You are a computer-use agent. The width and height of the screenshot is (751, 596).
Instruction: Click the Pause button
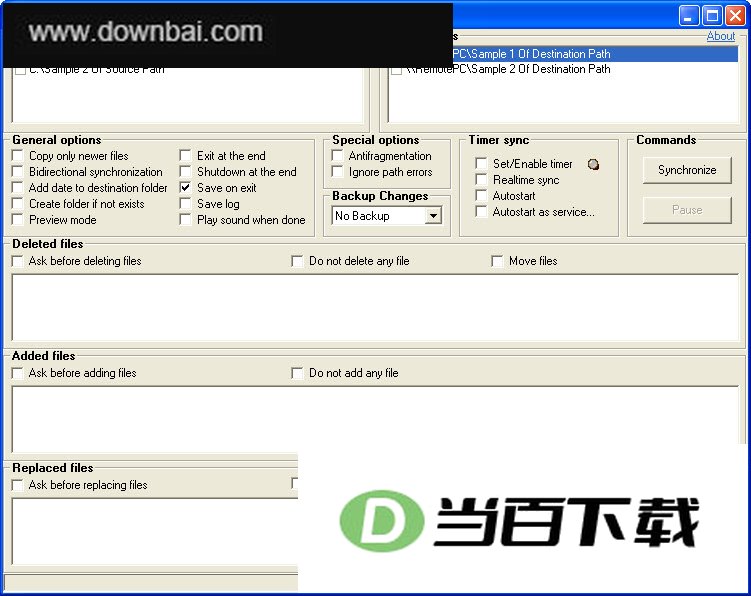687,210
